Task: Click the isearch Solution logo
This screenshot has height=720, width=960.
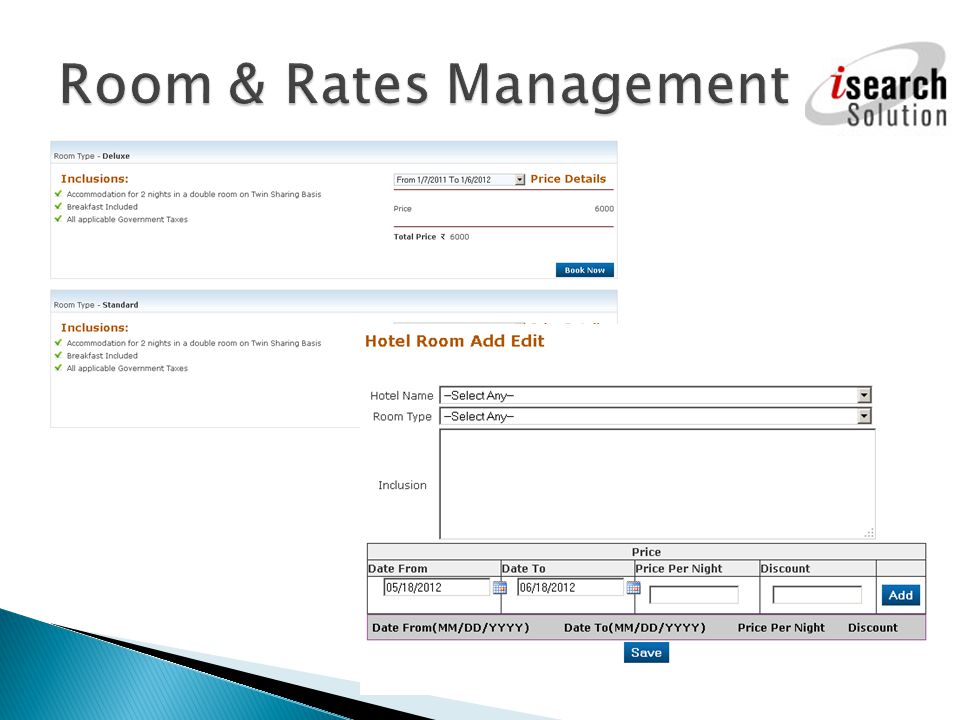Action: point(876,85)
